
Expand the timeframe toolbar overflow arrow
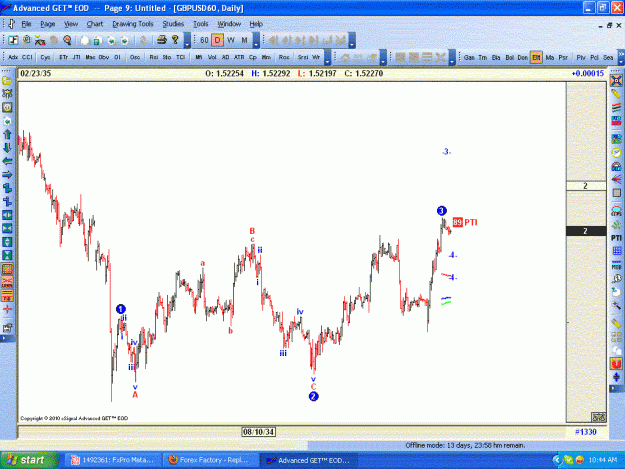[256, 40]
